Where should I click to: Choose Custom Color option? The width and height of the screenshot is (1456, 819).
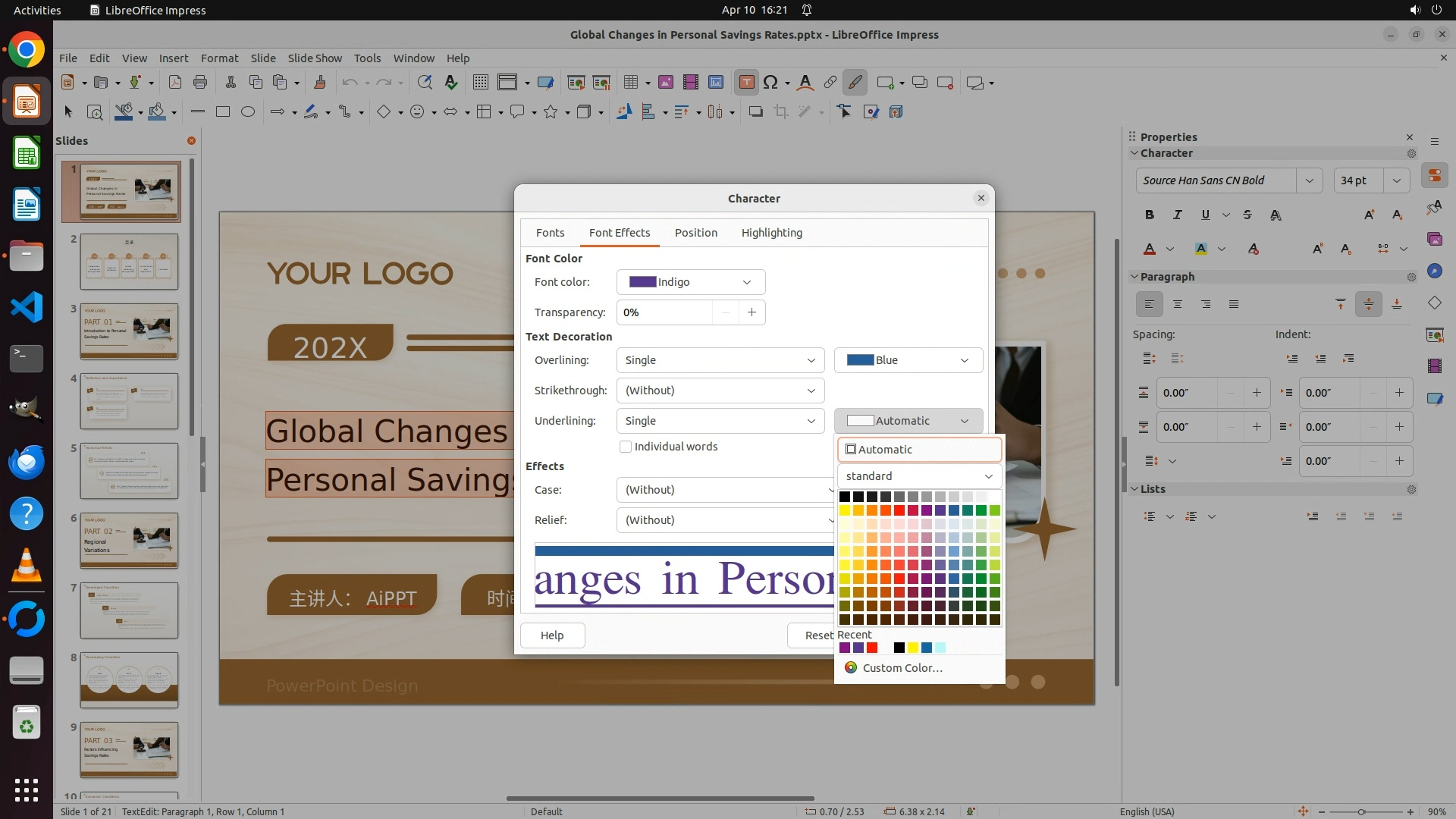click(902, 668)
